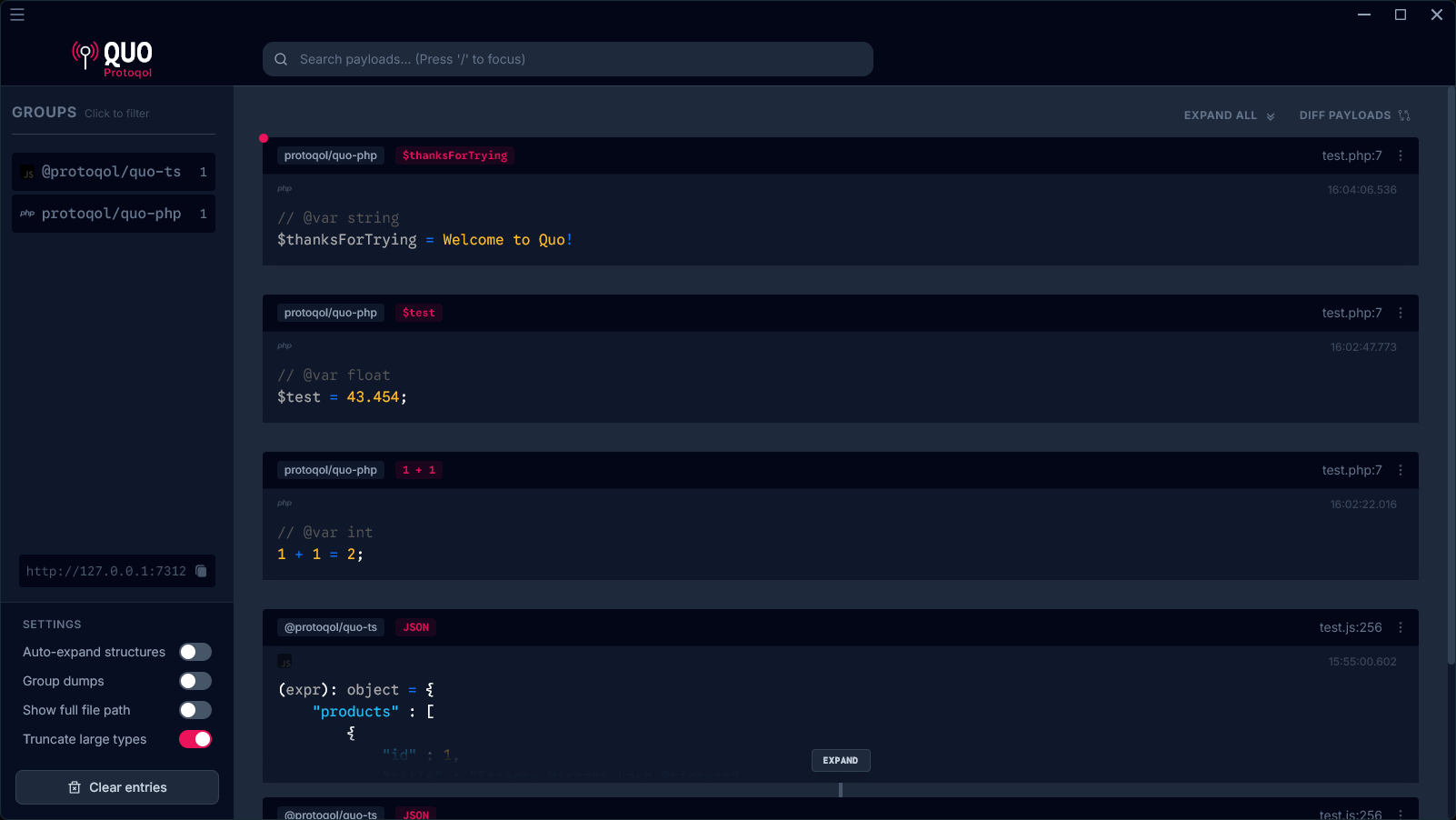Click protoqol/quo-php badge on $thanksForTrying card
Viewport: 1456px width, 820px height.
click(x=331, y=155)
